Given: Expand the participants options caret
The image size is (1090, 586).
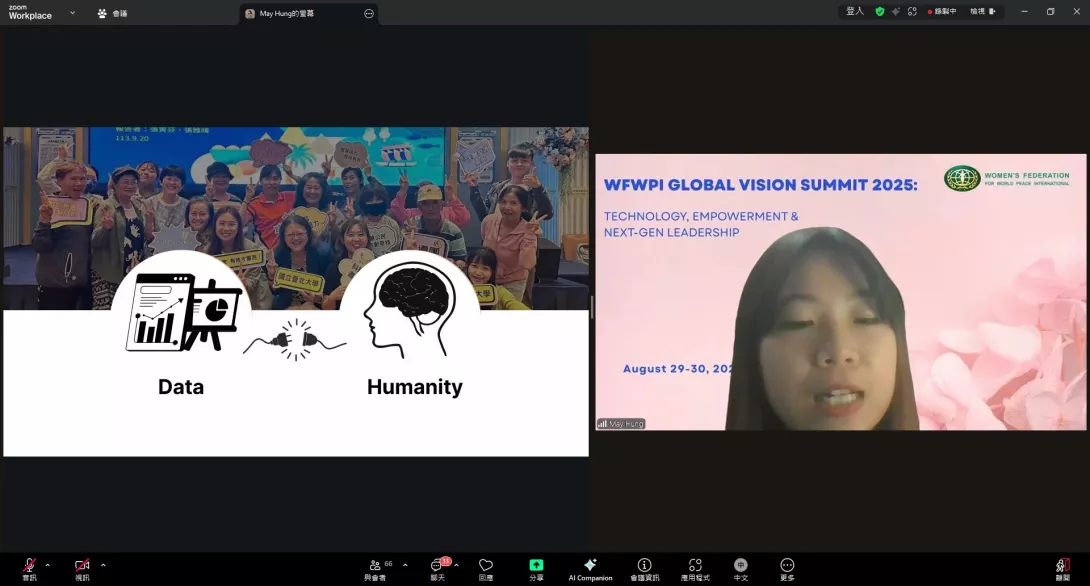Looking at the screenshot, I should pos(405,565).
